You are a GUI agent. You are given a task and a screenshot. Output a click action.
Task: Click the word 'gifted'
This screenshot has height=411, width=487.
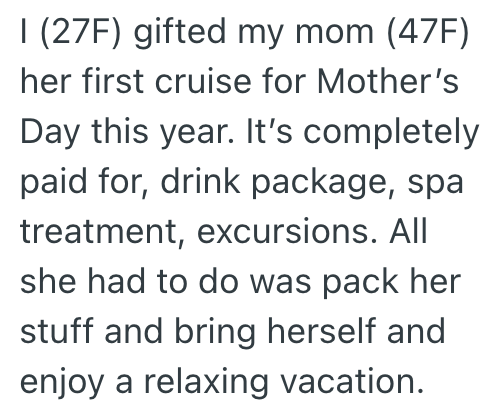[x=180, y=32]
